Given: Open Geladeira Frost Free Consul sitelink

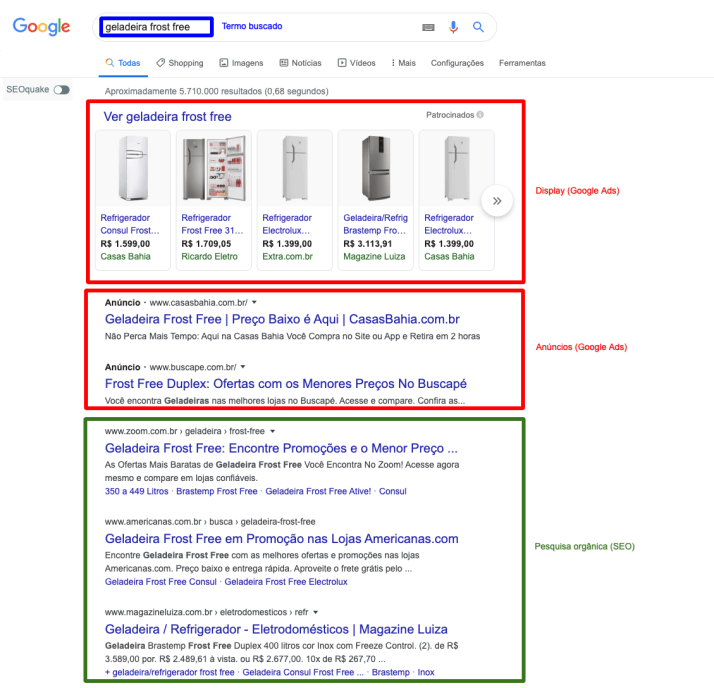Looking at the screenshot, I should click(161, 582).
